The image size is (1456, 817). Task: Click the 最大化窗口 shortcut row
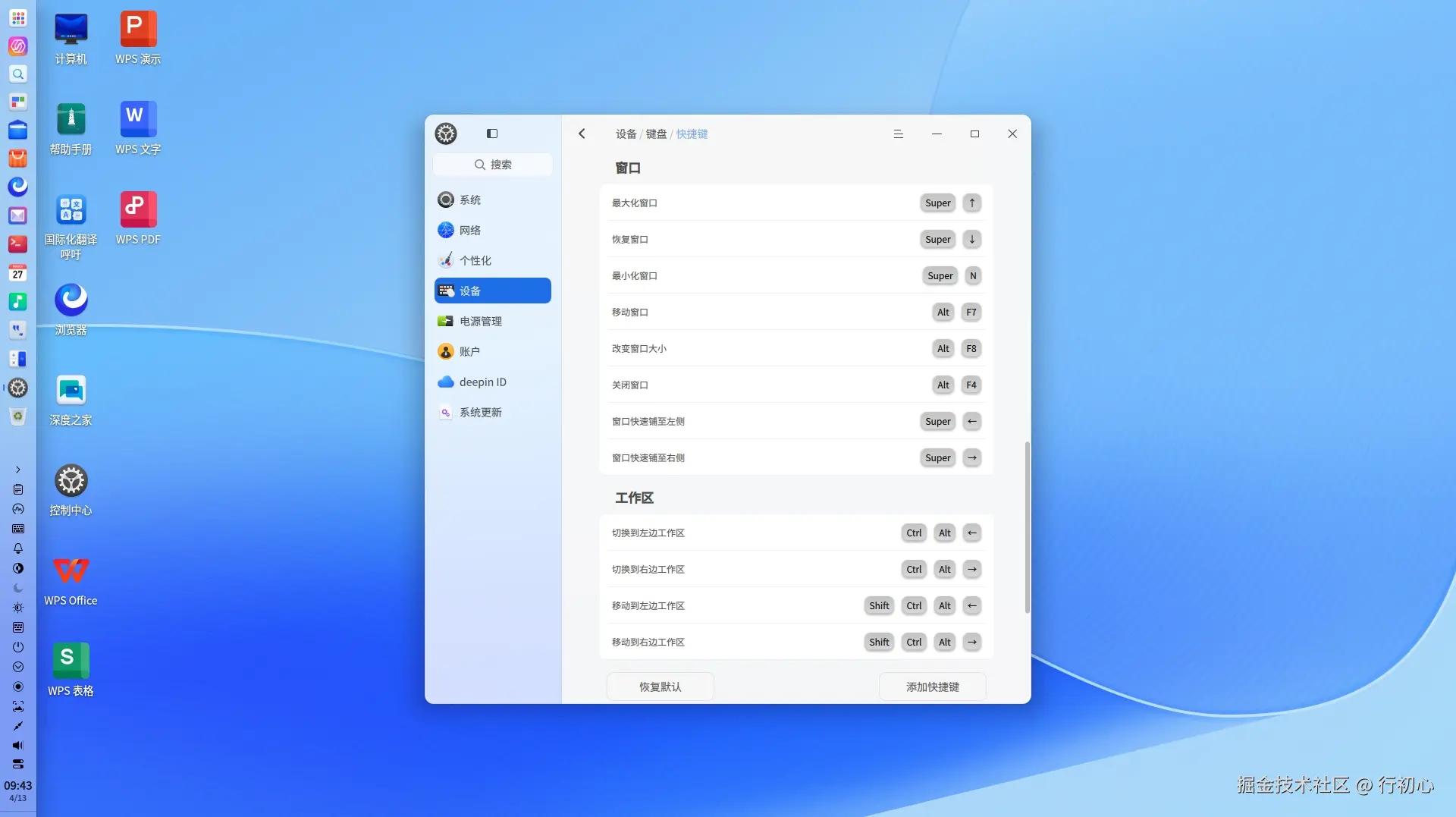(x=796, y=203)
